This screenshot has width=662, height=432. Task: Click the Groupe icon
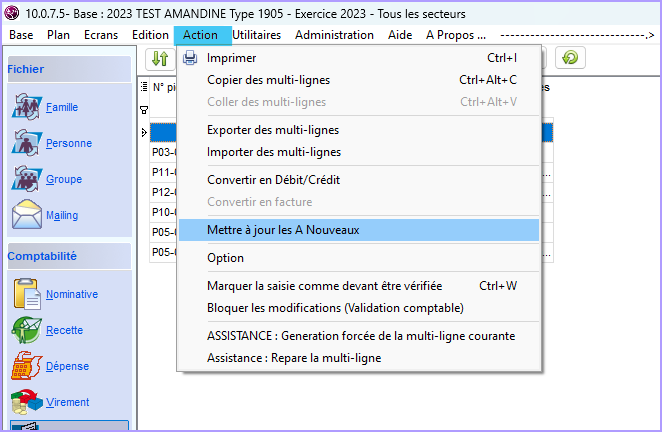click(26, 180)
